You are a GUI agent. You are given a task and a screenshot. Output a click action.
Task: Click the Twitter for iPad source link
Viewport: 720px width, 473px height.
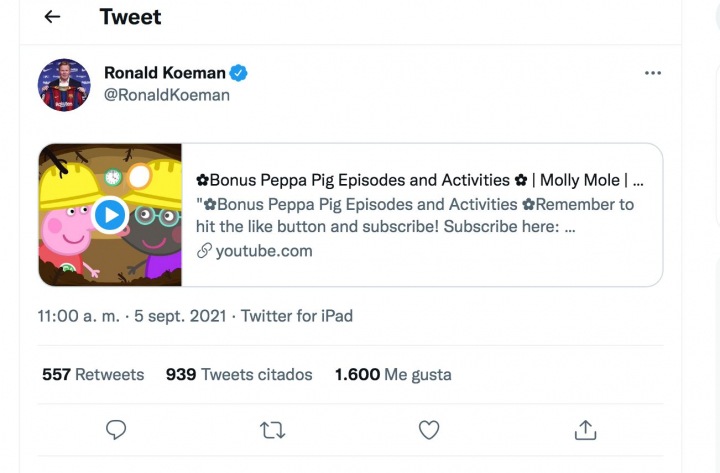click(x=297, y=316)
